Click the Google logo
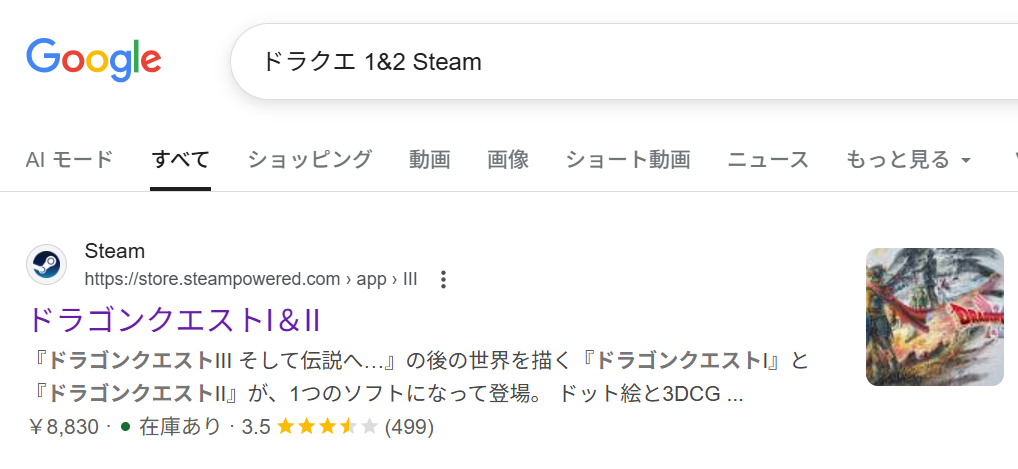 pyautogui.click(x=93, y=60)
